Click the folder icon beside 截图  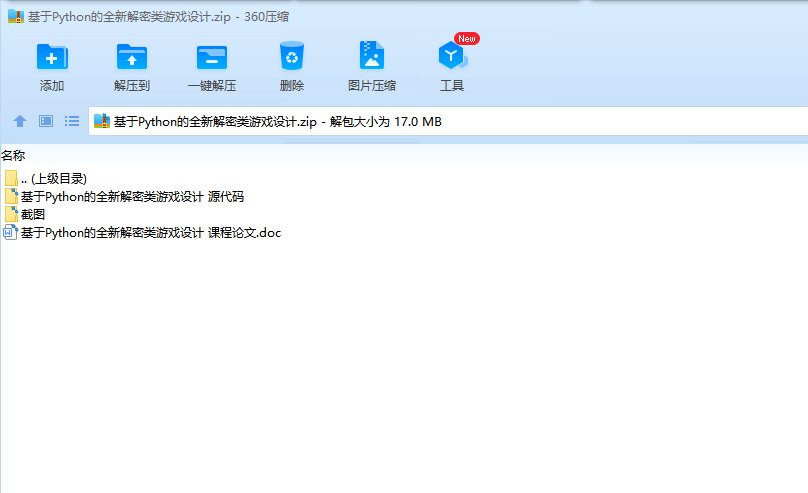click(x=11, y=214)
